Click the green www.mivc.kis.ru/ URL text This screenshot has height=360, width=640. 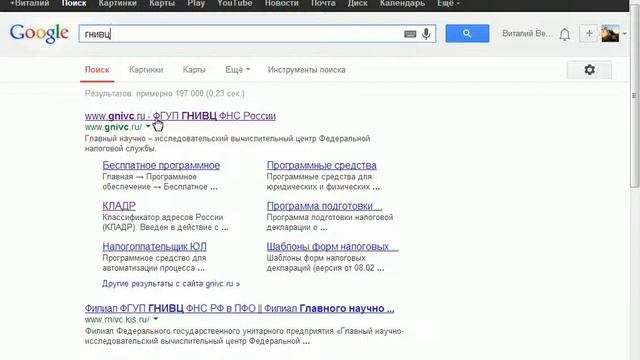[117, 319]
